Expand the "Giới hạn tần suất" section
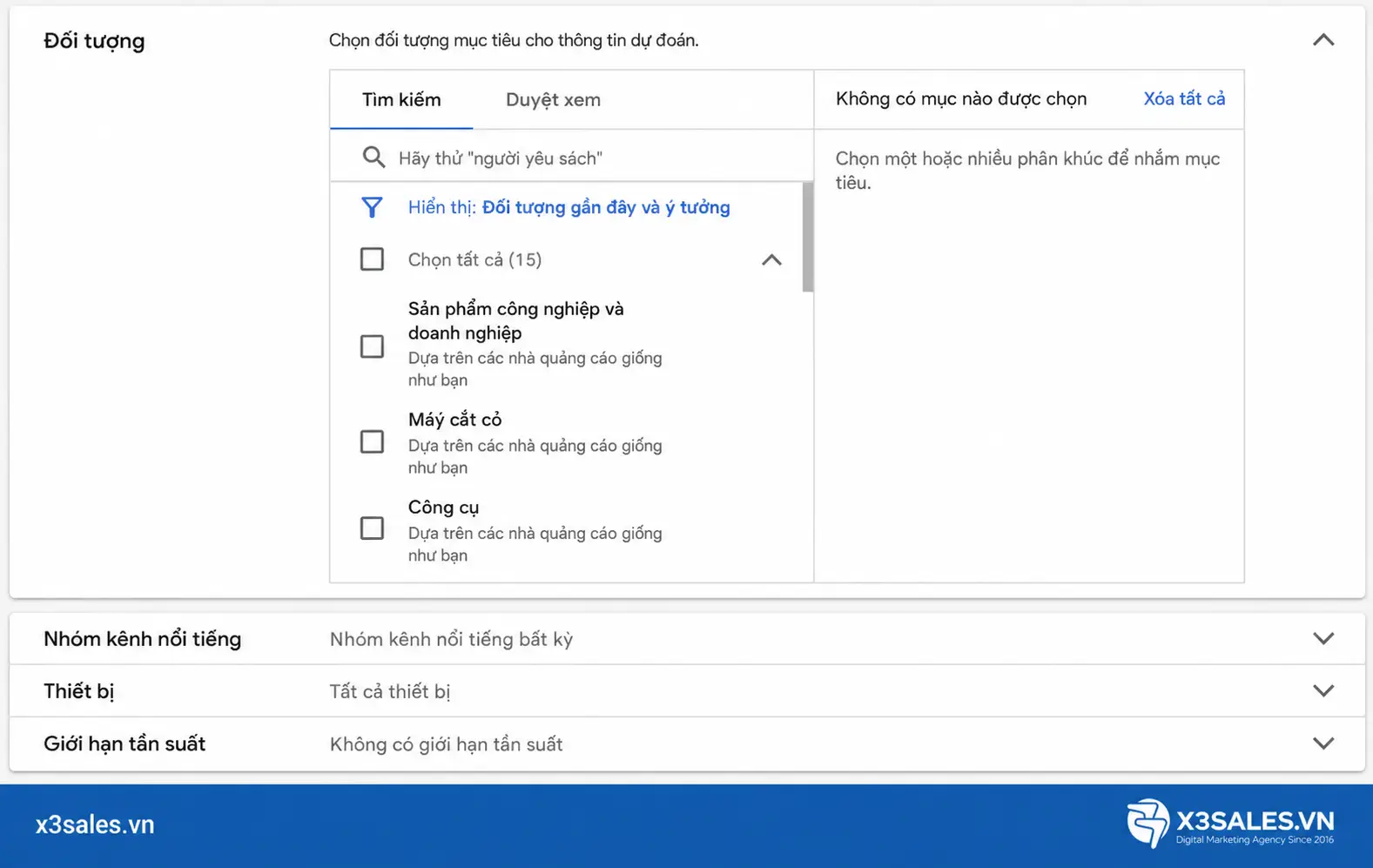This screenshot has height=868, width=1373. (x=1323, y=744)
